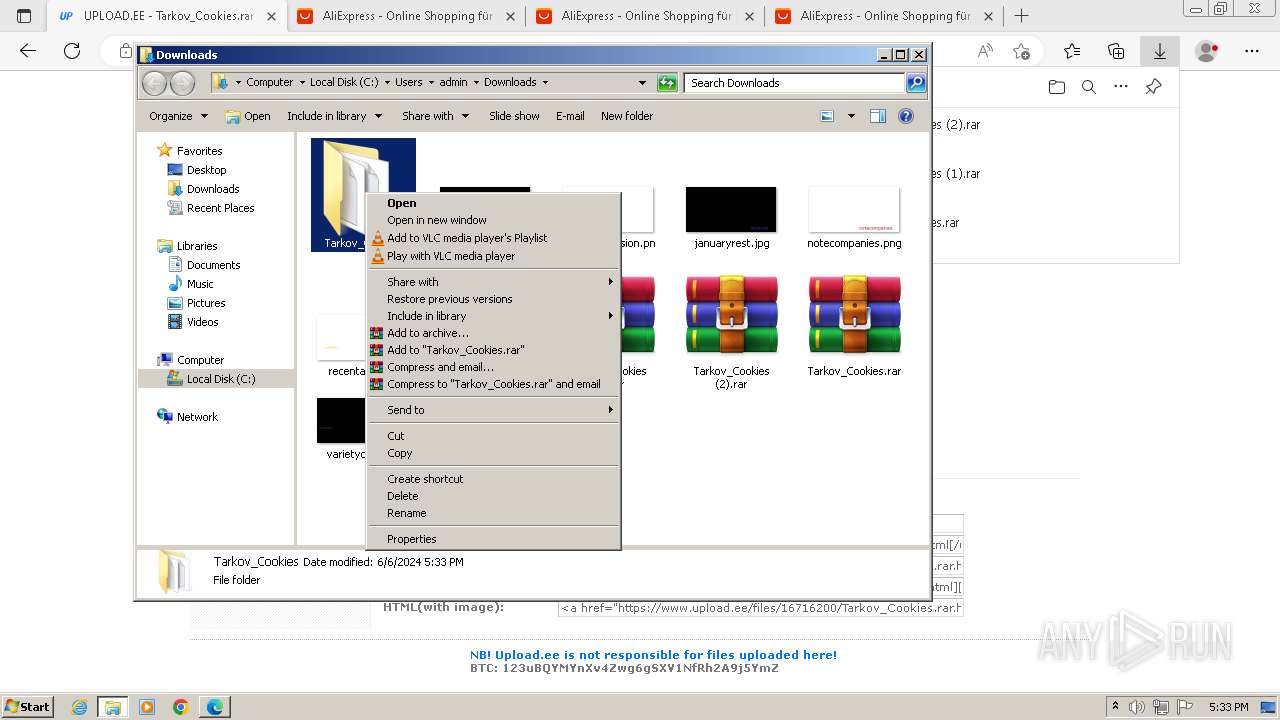Viewport: 1280px width, 720px height.
Task: Open Edge downloads icon in toolbar
Action: pyautogui.click(x=1159, y=51)
